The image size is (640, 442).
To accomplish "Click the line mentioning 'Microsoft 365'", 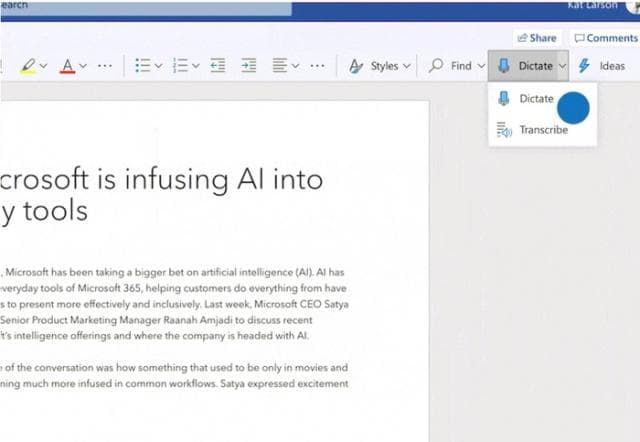I will coord(173,288).
